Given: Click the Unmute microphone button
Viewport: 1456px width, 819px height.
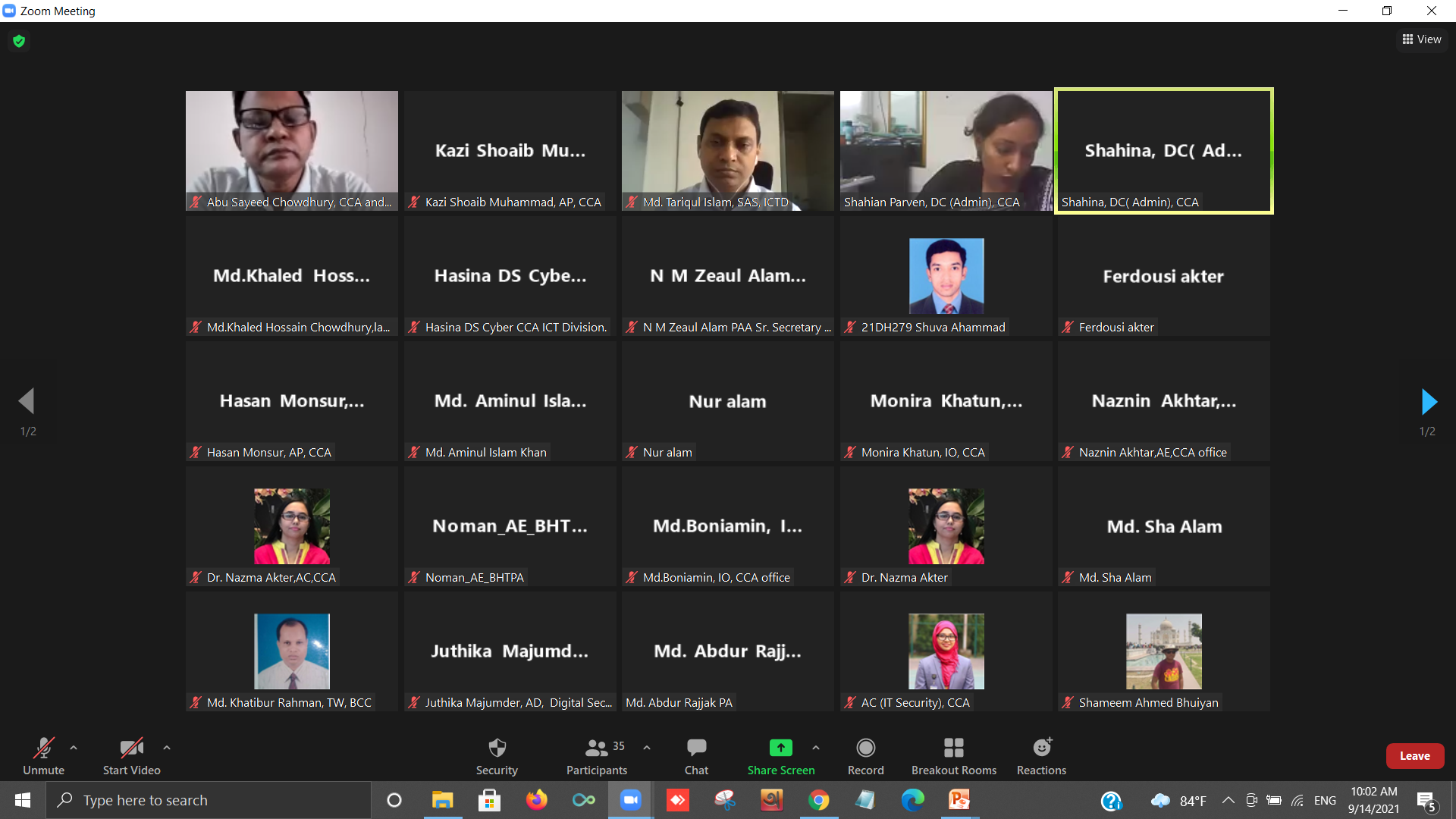Looking at the screenshot, I should 43,756.
